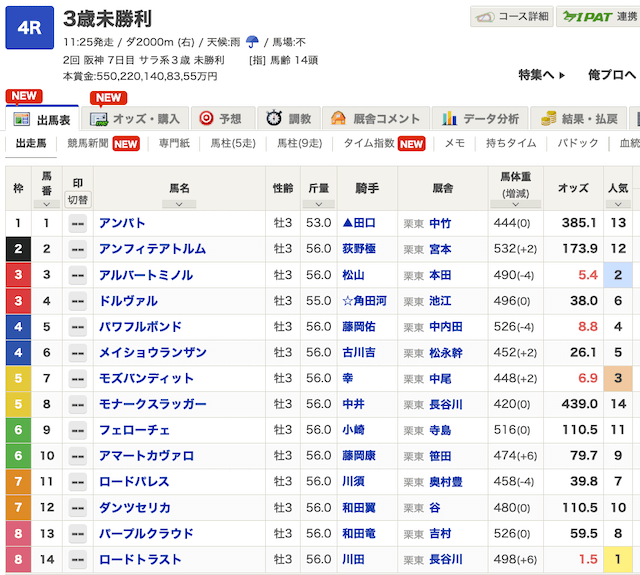Screen dimensions: 640x575
Task: Open パドック sub-tab
Action: pyautogui.click(x=578, y=143)
